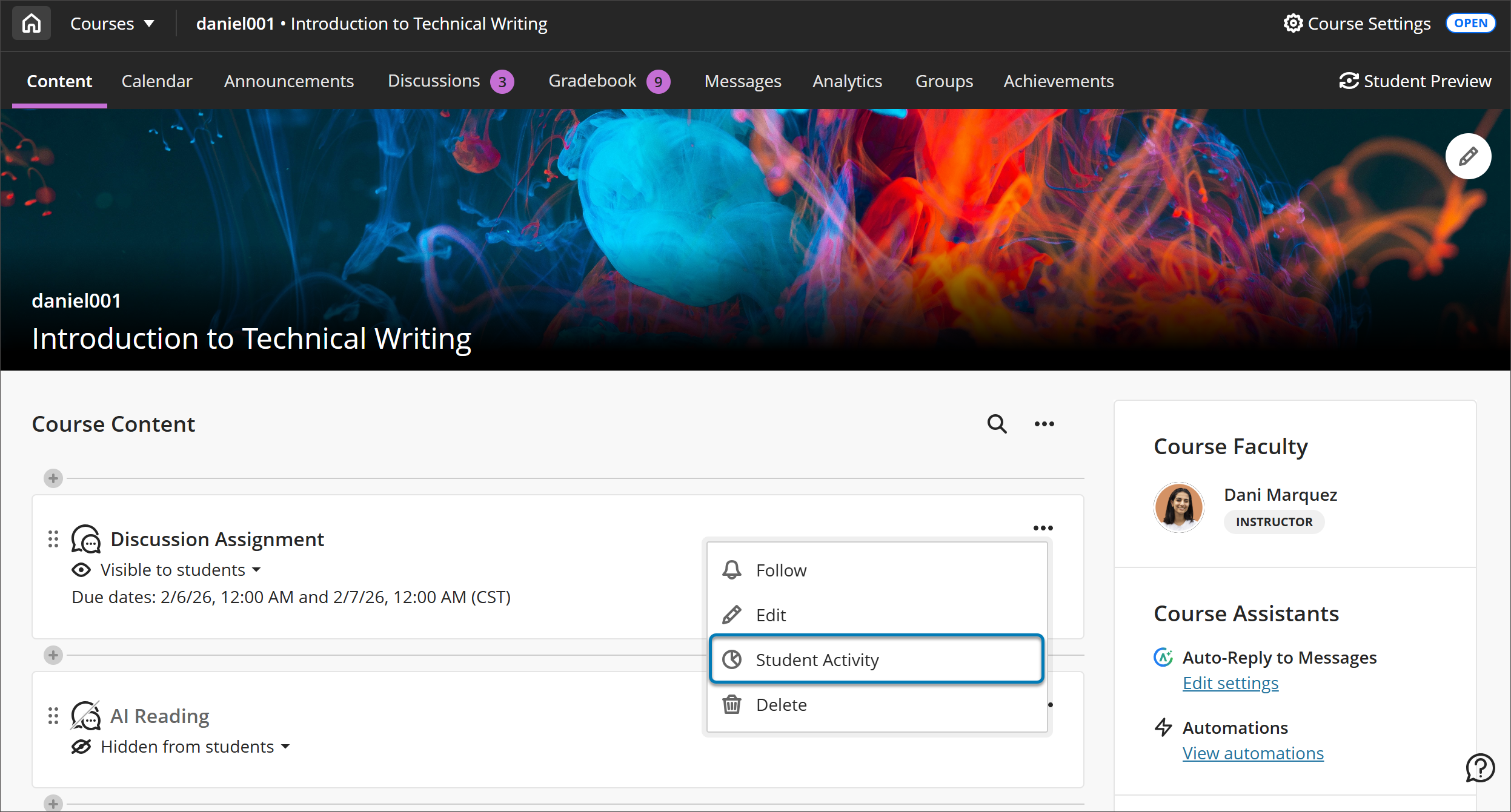Switch to the Gradebook tab
Image resolution: width=1511 pixels, height=812 pixels.
pos(591,81)
